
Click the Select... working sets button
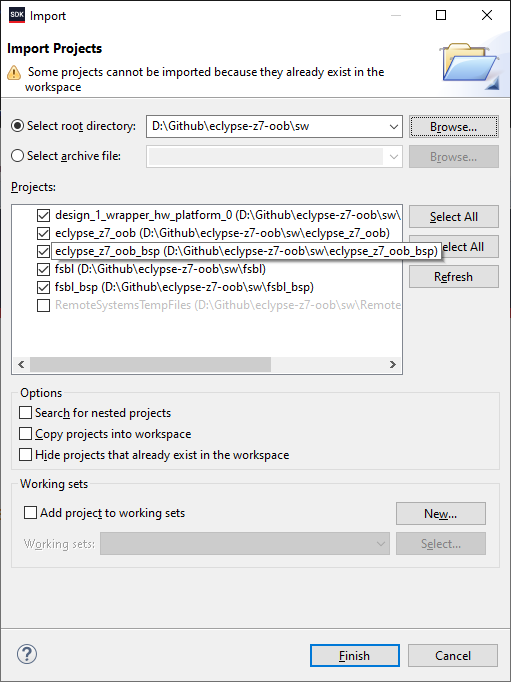click(x=441, y=544)
